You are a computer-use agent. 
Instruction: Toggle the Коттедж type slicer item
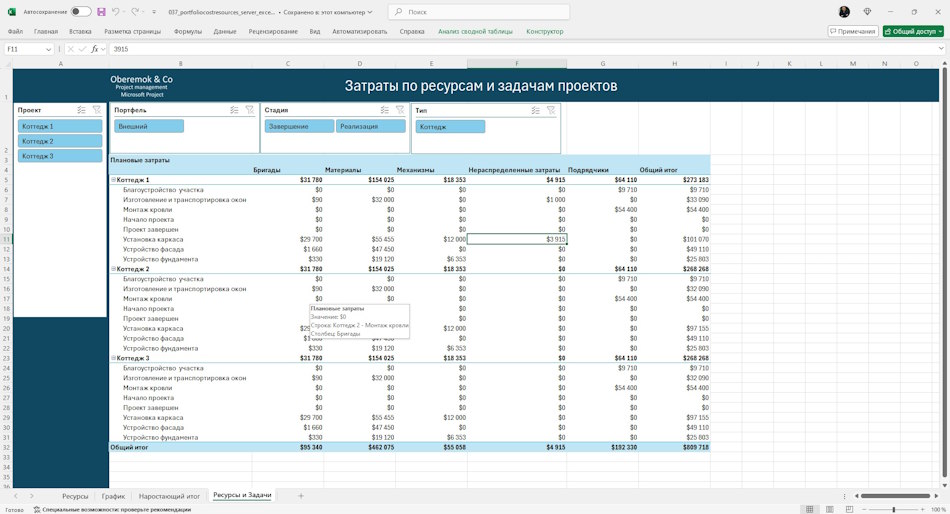[x=450, y=127]
